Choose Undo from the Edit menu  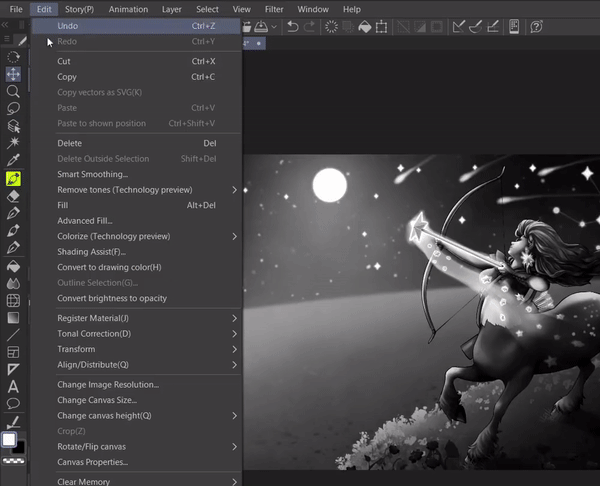pyautogui.click(x=69, y=26)
